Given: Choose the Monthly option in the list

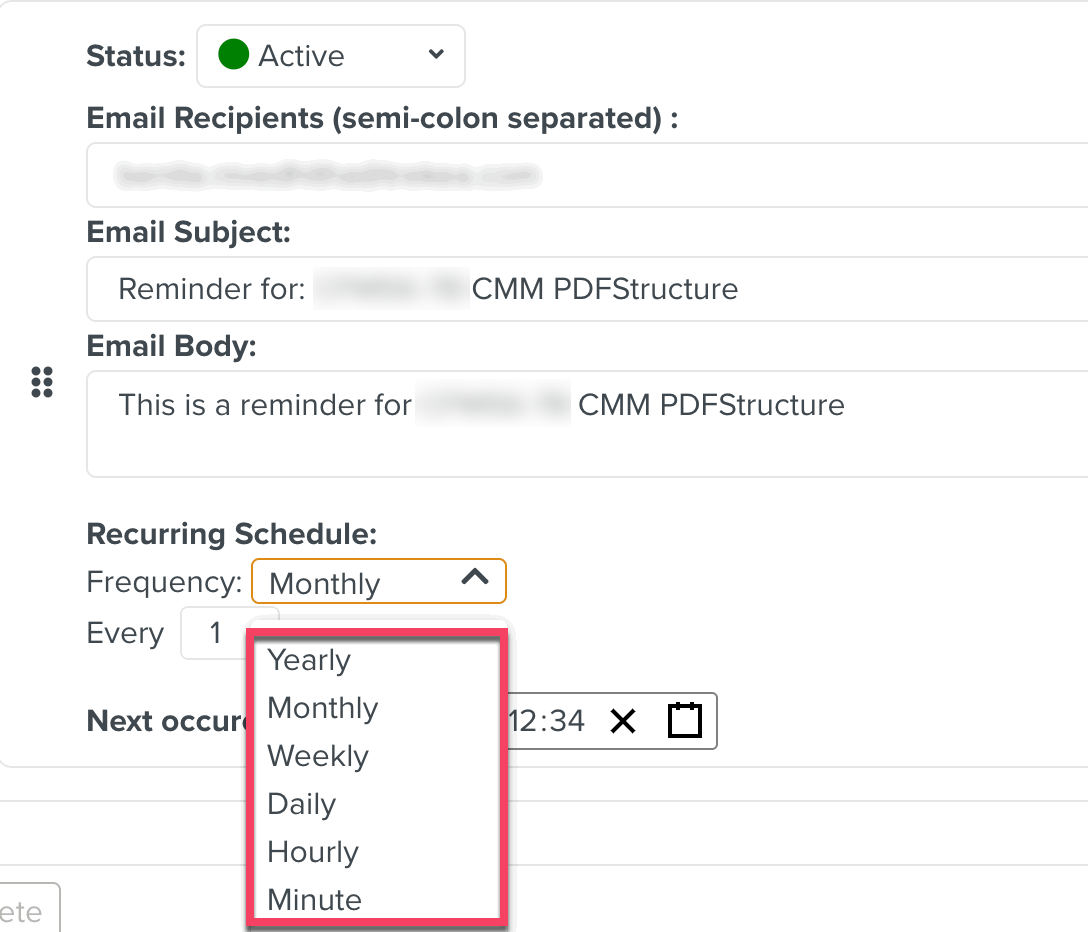Looking at the screenshot, I should click(x=323, y=708).
